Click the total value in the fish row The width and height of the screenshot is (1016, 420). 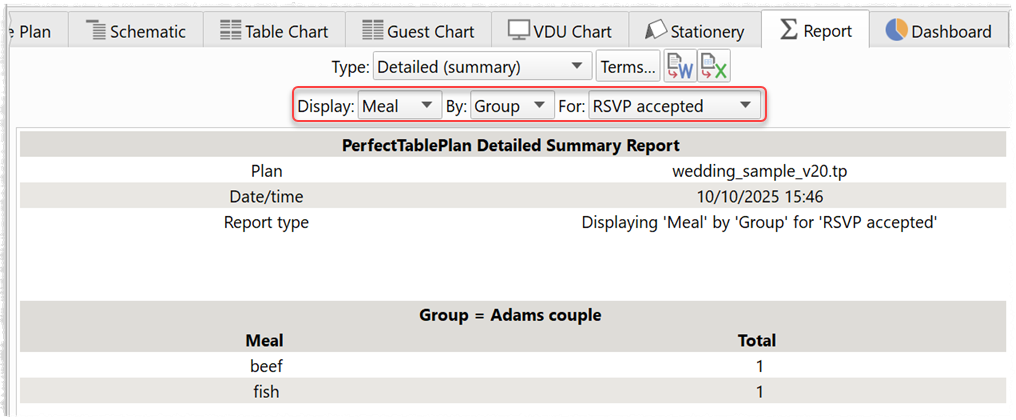(759, 391)
